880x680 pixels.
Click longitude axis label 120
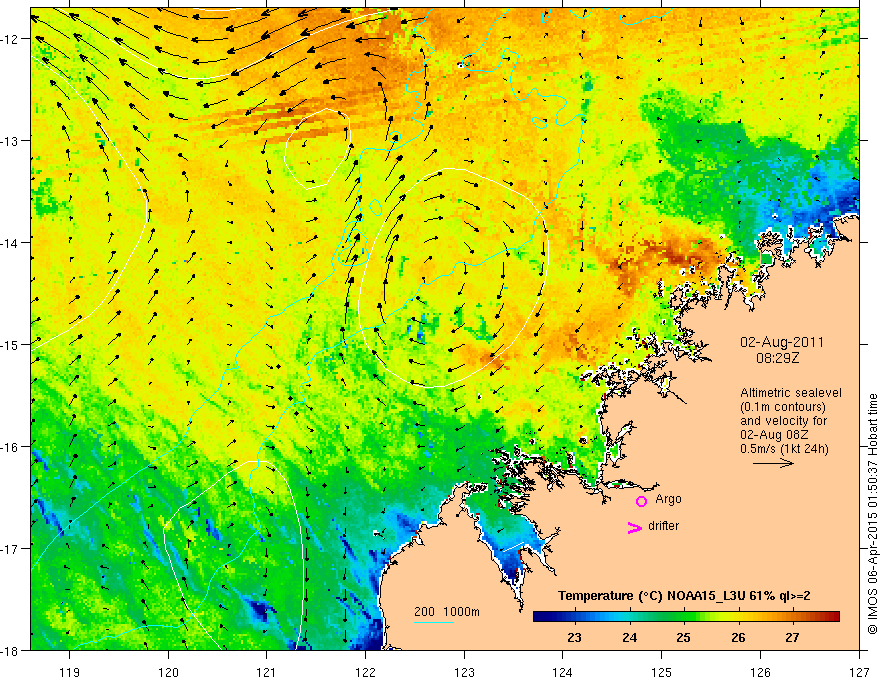point(168,672)
